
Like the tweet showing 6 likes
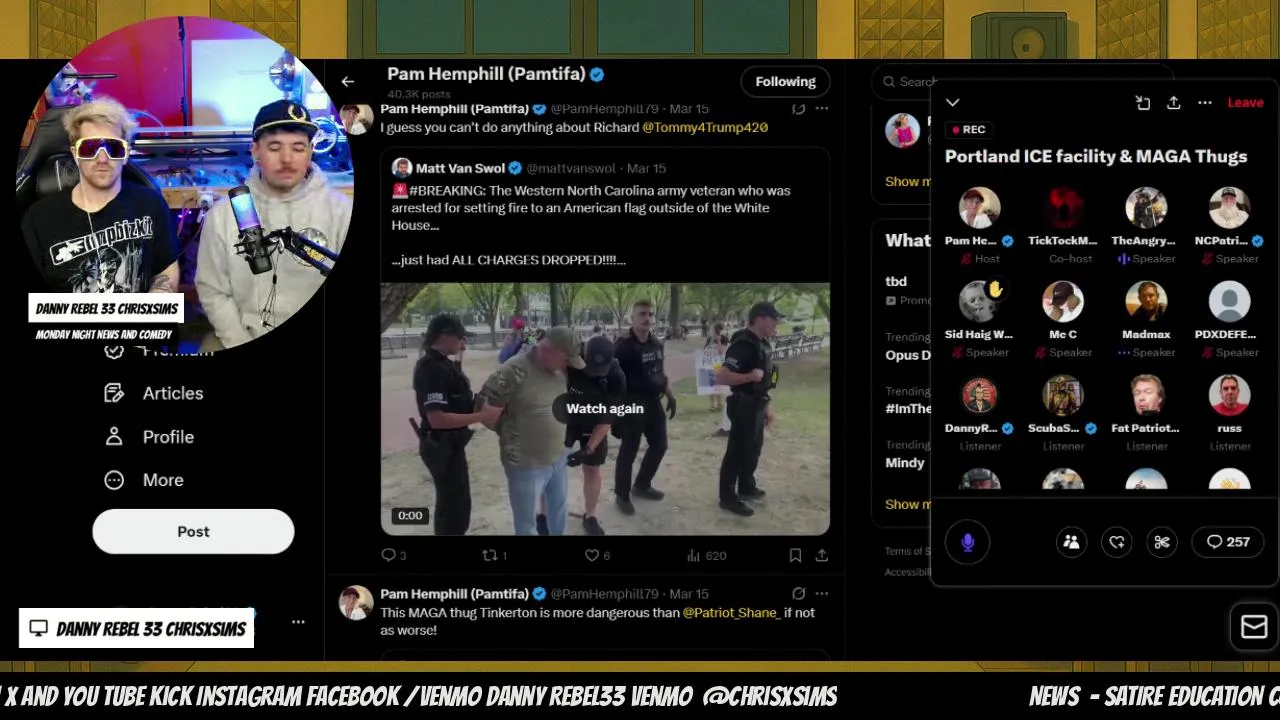[597, 555]
